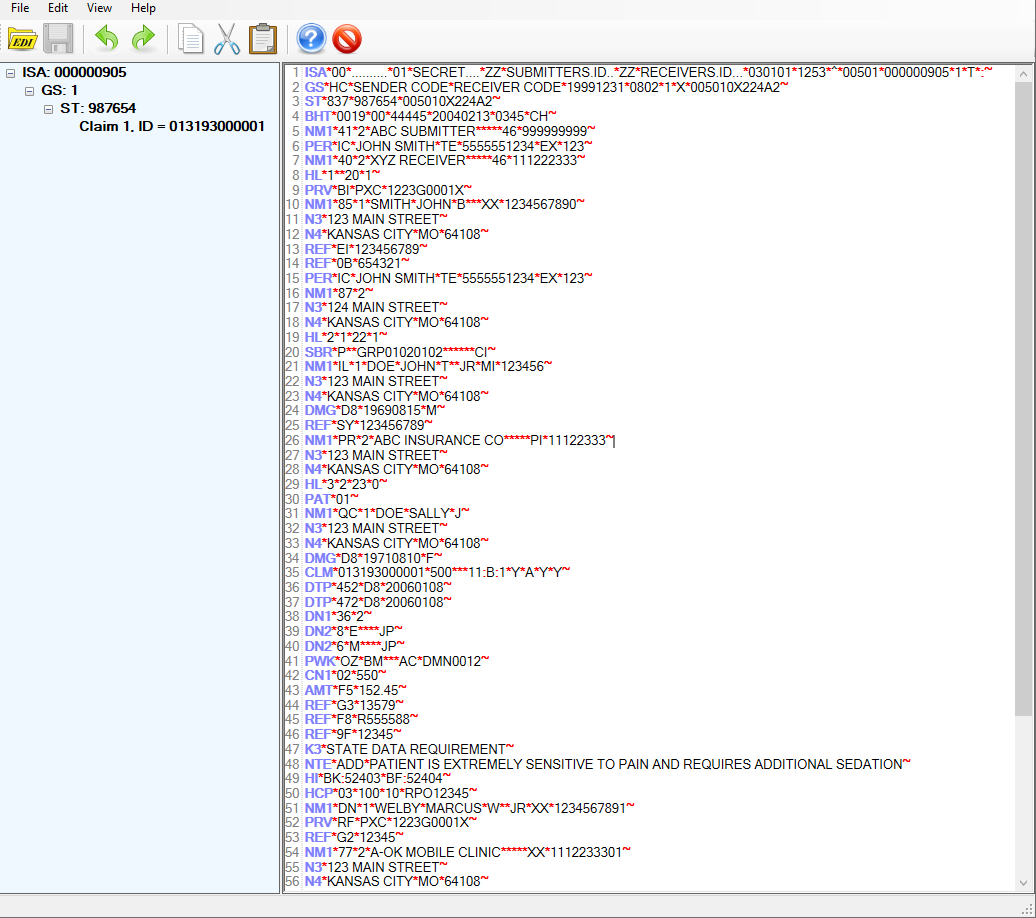Click the NM1*41*2*ABC SUBMITTER line
1036x918 pixels.
click(x=449, y=132)
